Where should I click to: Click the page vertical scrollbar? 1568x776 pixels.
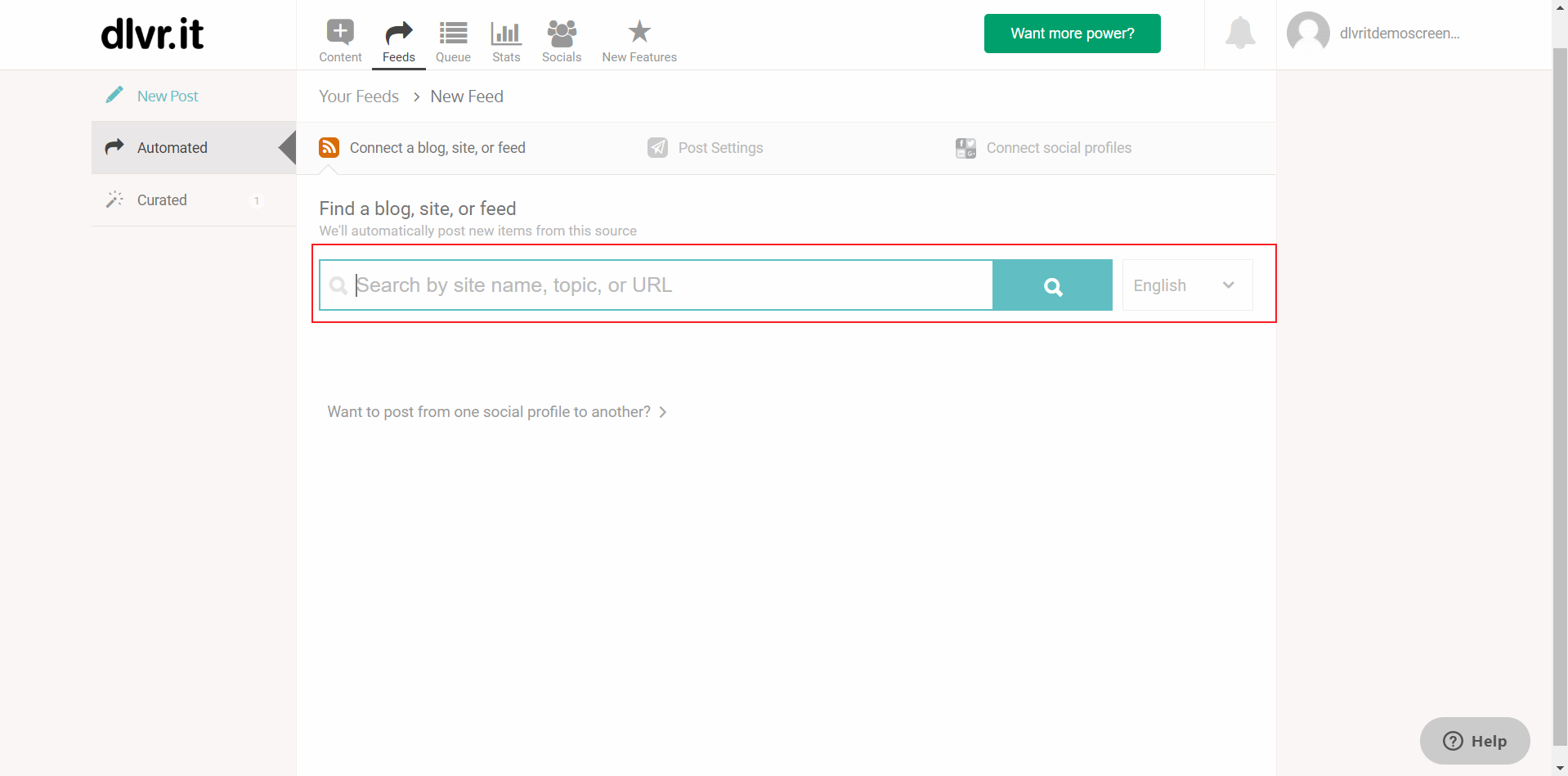[1560, 397]
